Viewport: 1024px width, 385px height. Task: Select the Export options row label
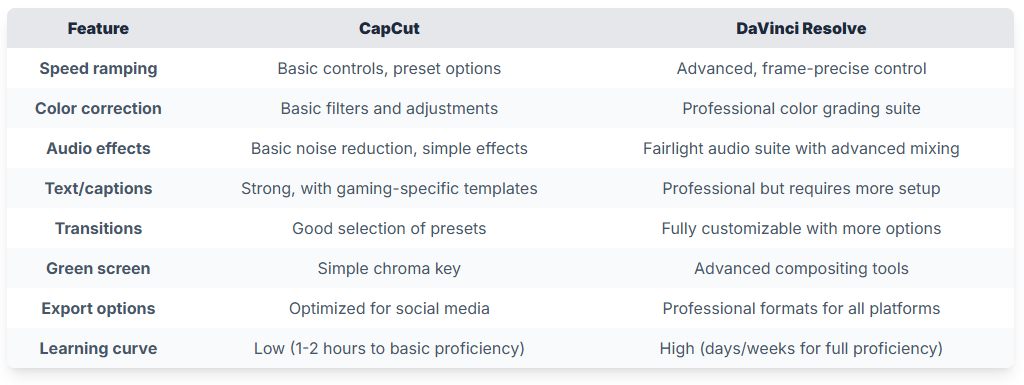[x=98, y=309]
